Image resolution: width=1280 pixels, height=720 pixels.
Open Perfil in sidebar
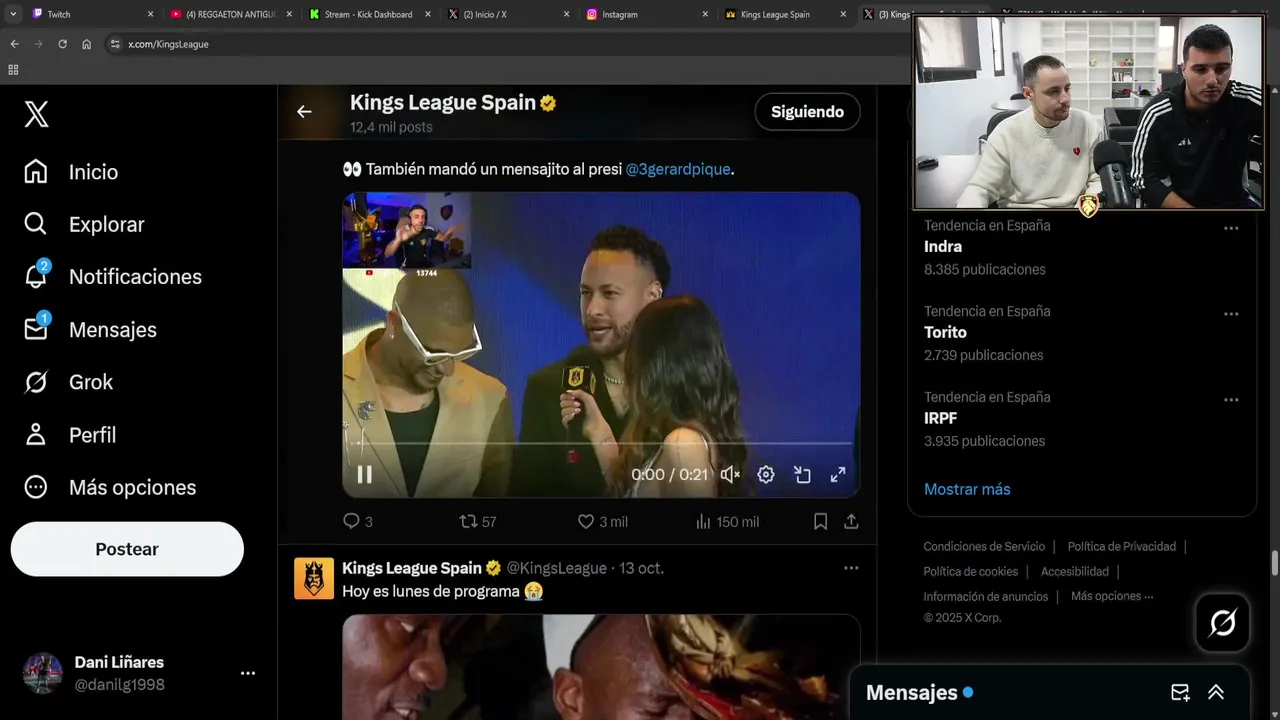(x=70, y=435)
